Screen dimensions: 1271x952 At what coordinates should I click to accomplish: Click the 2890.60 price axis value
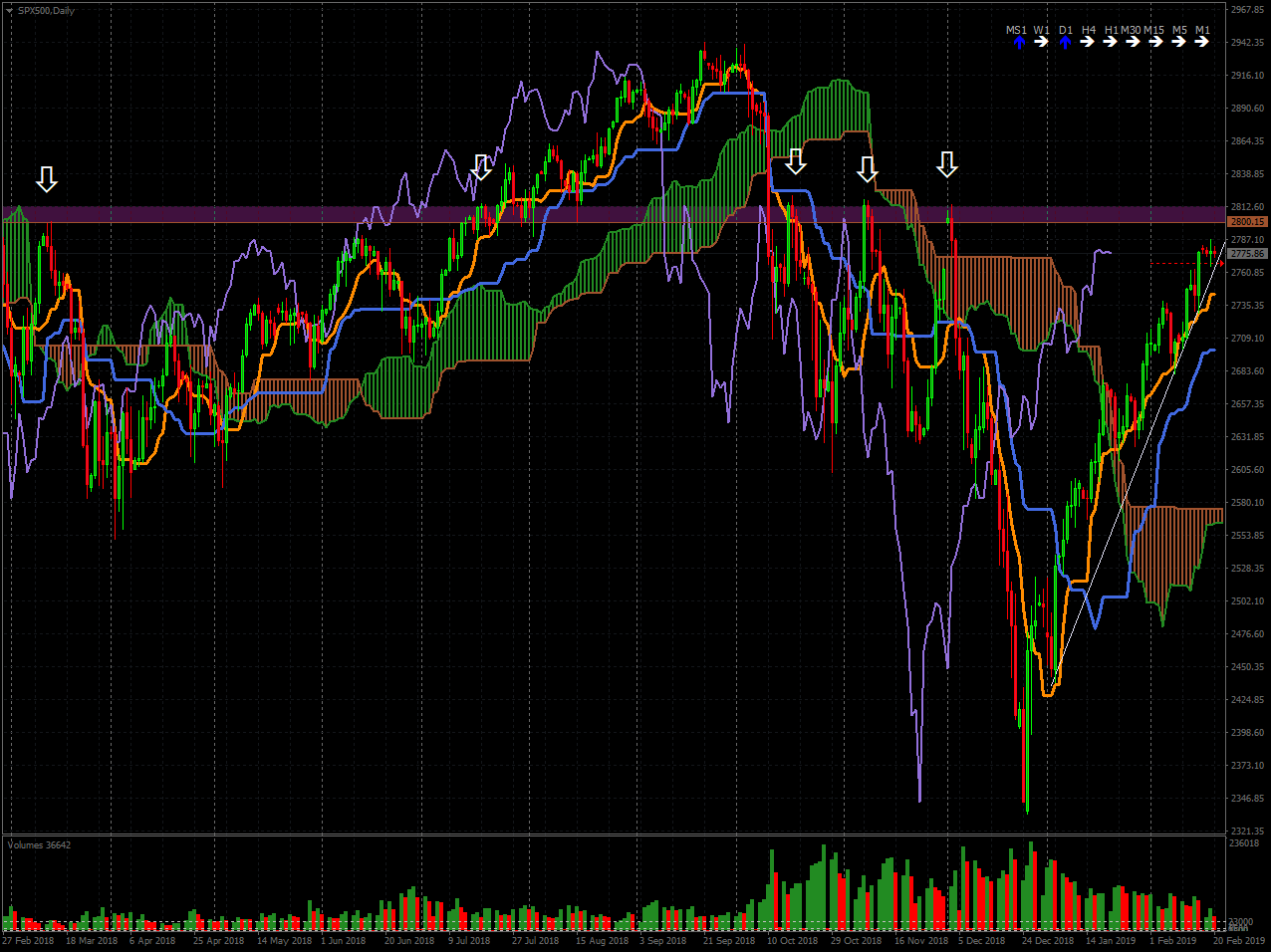pyautogui.click(x=1247, y=109)
